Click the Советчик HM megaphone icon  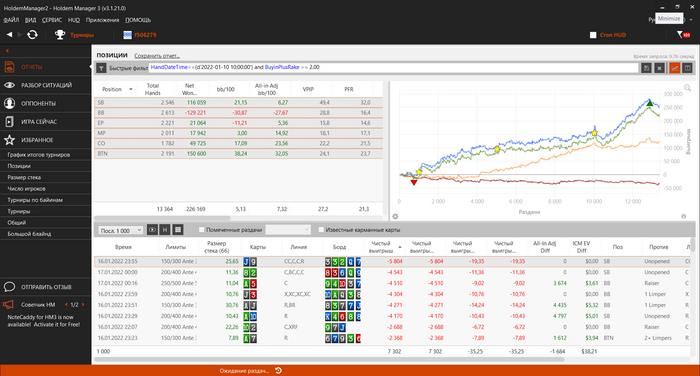tap(8, 305)
